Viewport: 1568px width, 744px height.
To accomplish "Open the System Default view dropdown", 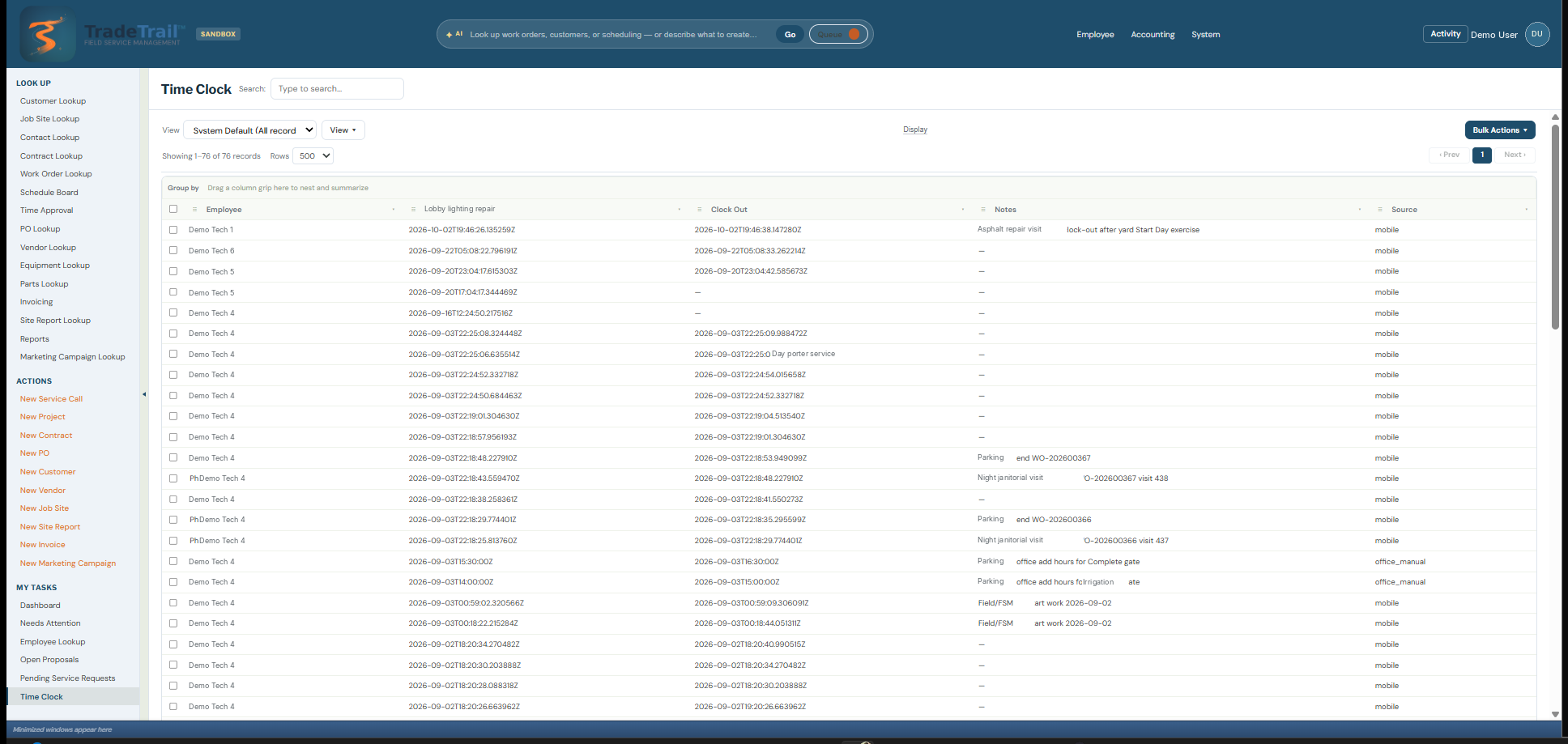I will 250,130.
